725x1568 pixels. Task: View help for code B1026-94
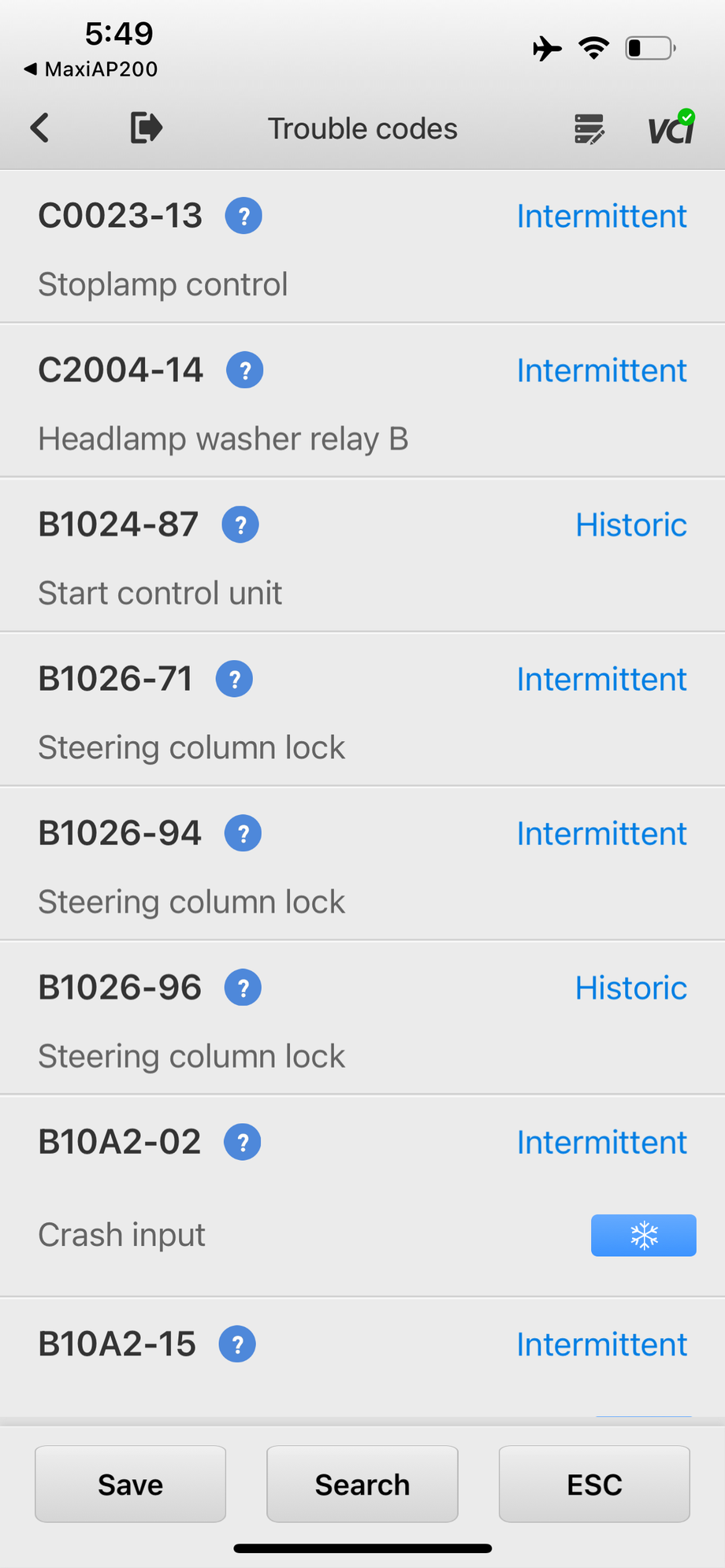pyautogui.click(x=243, y=833)
